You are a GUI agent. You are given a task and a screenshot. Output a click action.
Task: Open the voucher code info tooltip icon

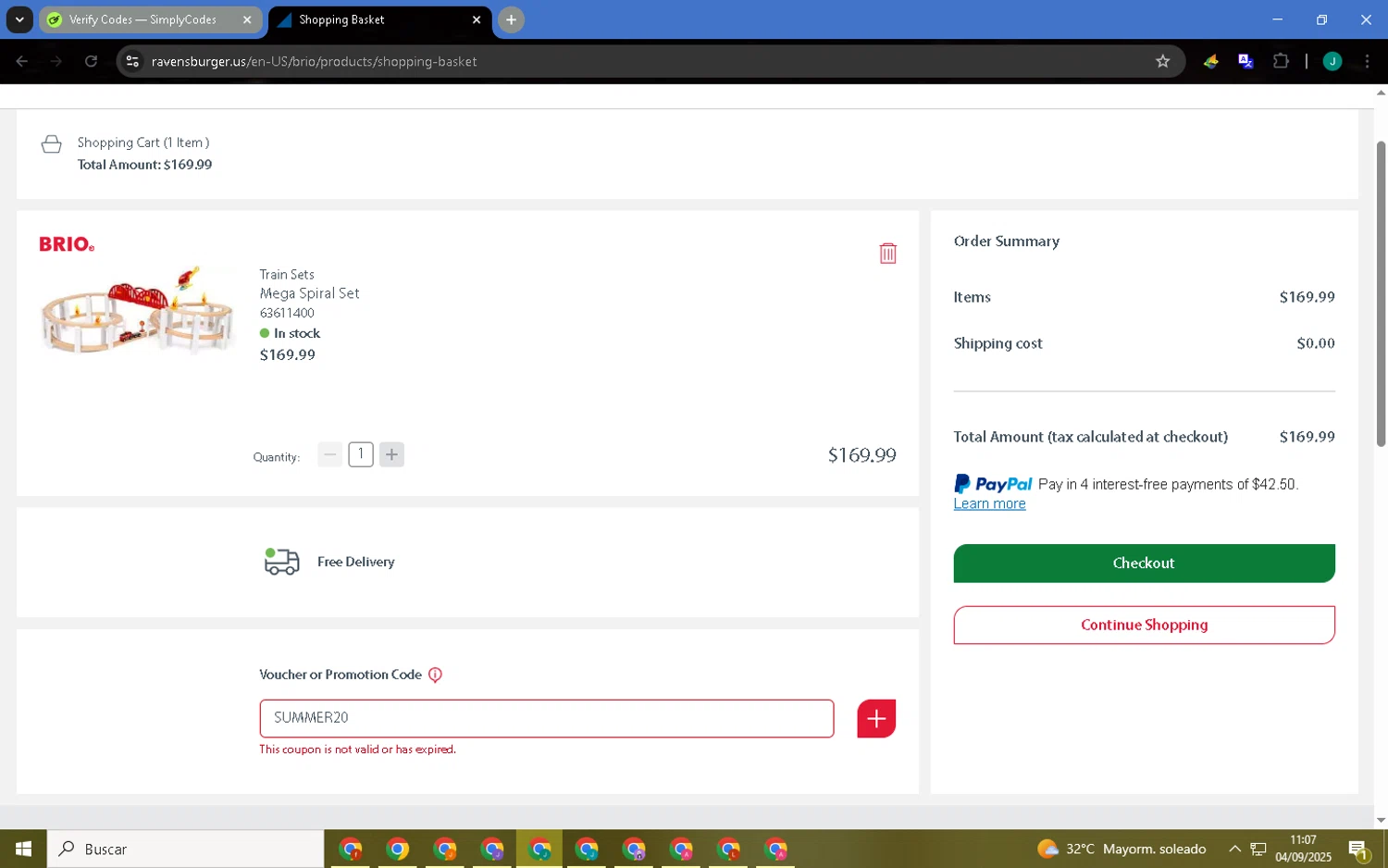(x=435, y=675)
